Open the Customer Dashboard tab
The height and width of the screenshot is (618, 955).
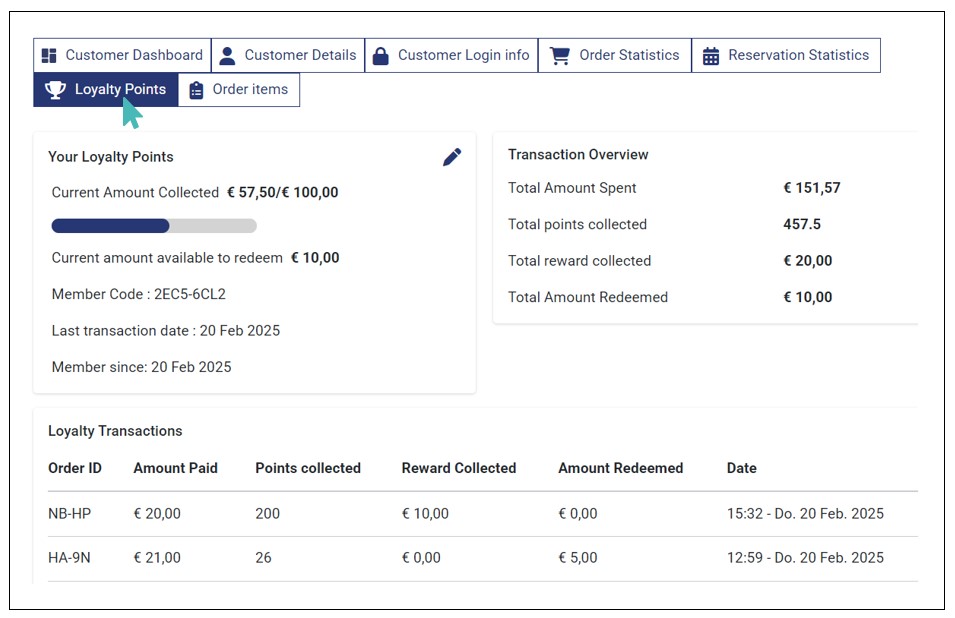[122, 55]
